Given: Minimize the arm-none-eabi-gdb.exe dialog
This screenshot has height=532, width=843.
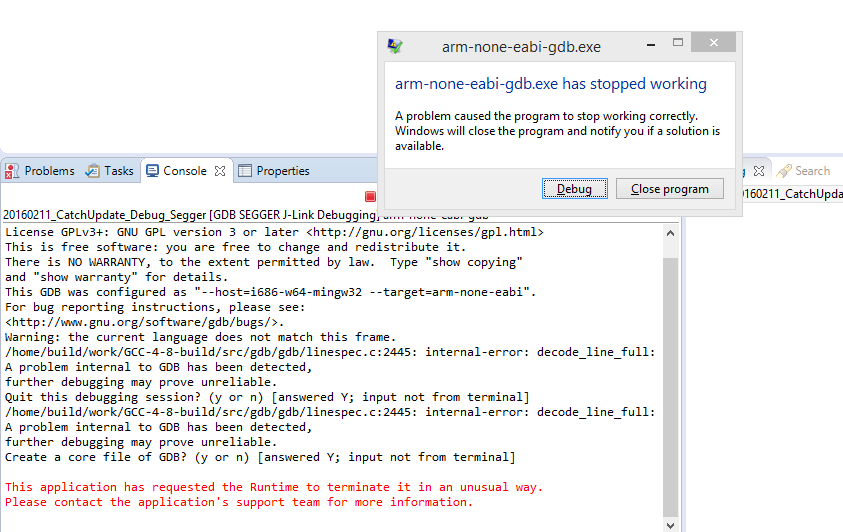Looking at the screenshot, I should click(651, 43).
